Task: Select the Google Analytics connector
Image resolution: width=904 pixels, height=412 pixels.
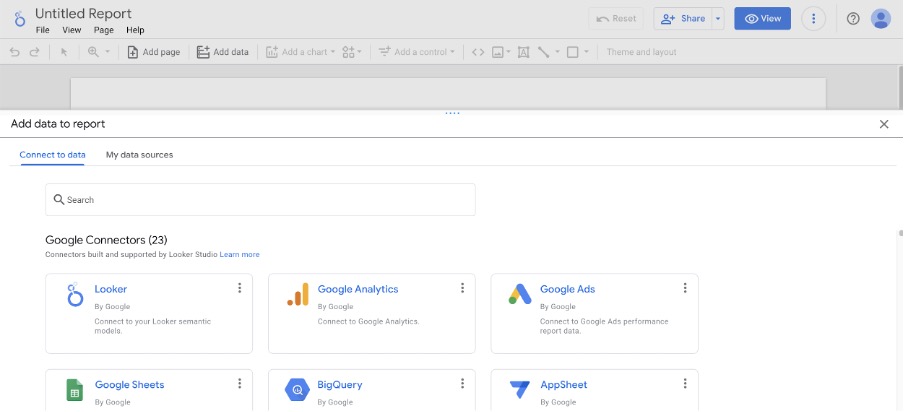Action: (372, 313)
